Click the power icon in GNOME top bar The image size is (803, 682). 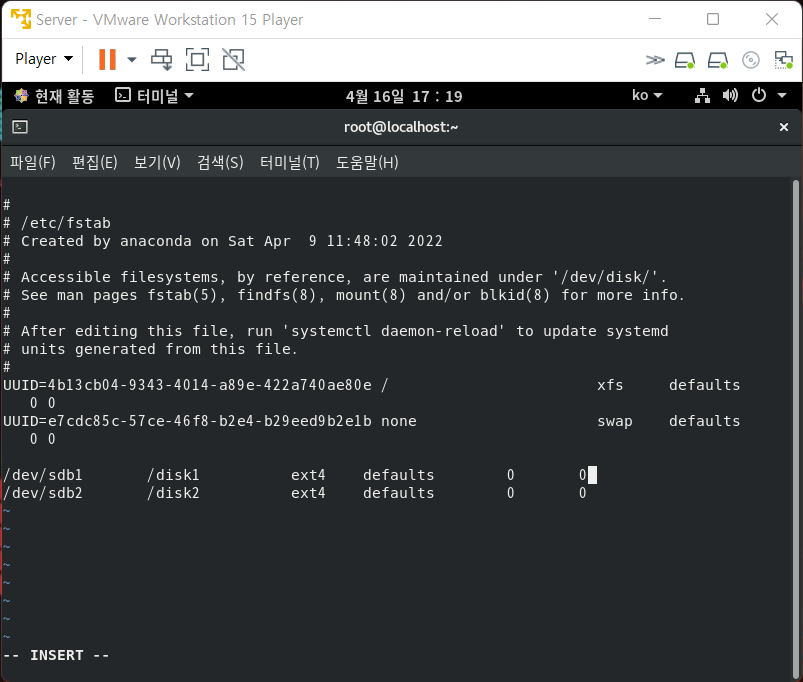click(759, 95)
